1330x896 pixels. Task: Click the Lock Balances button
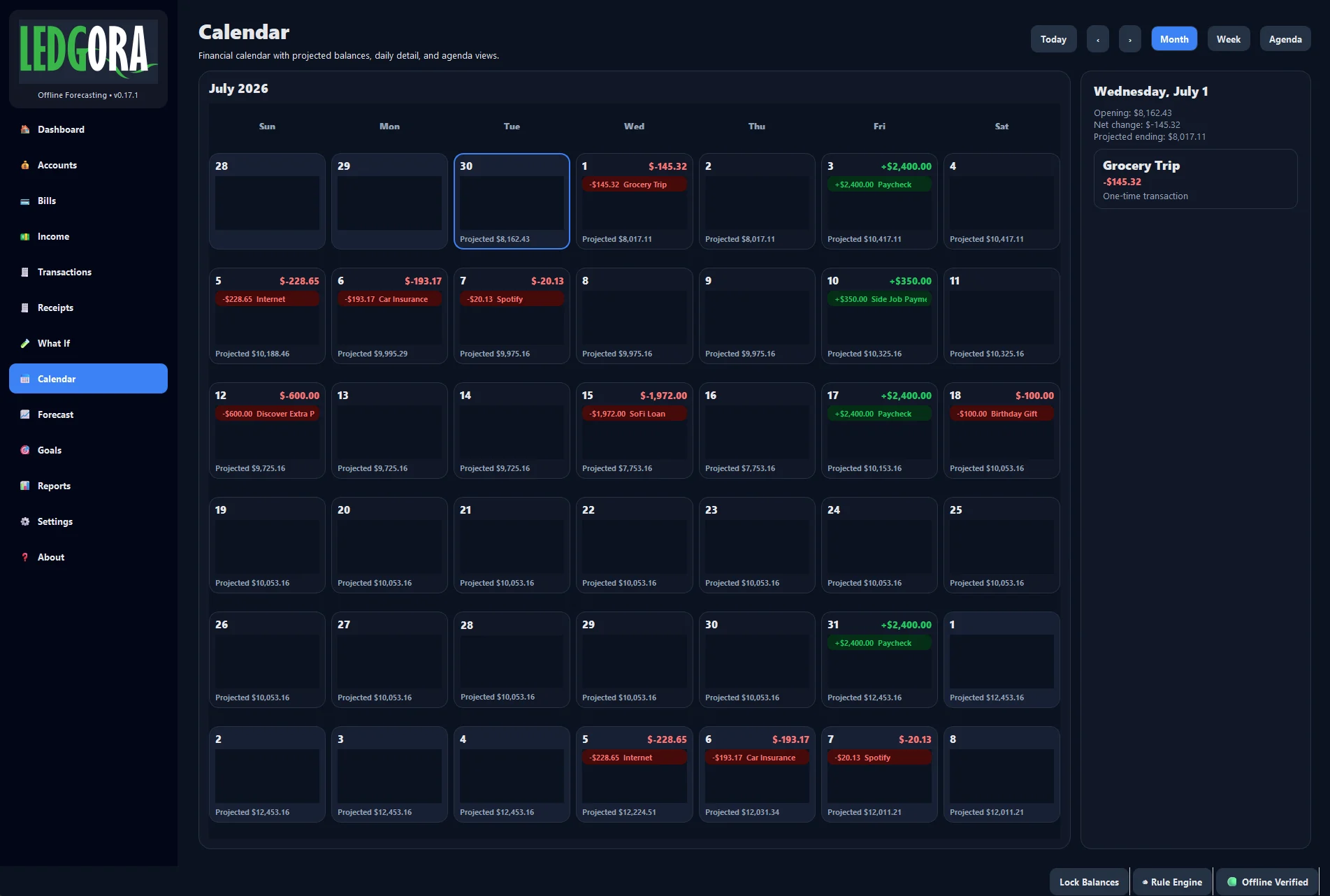pos(1089,882)
